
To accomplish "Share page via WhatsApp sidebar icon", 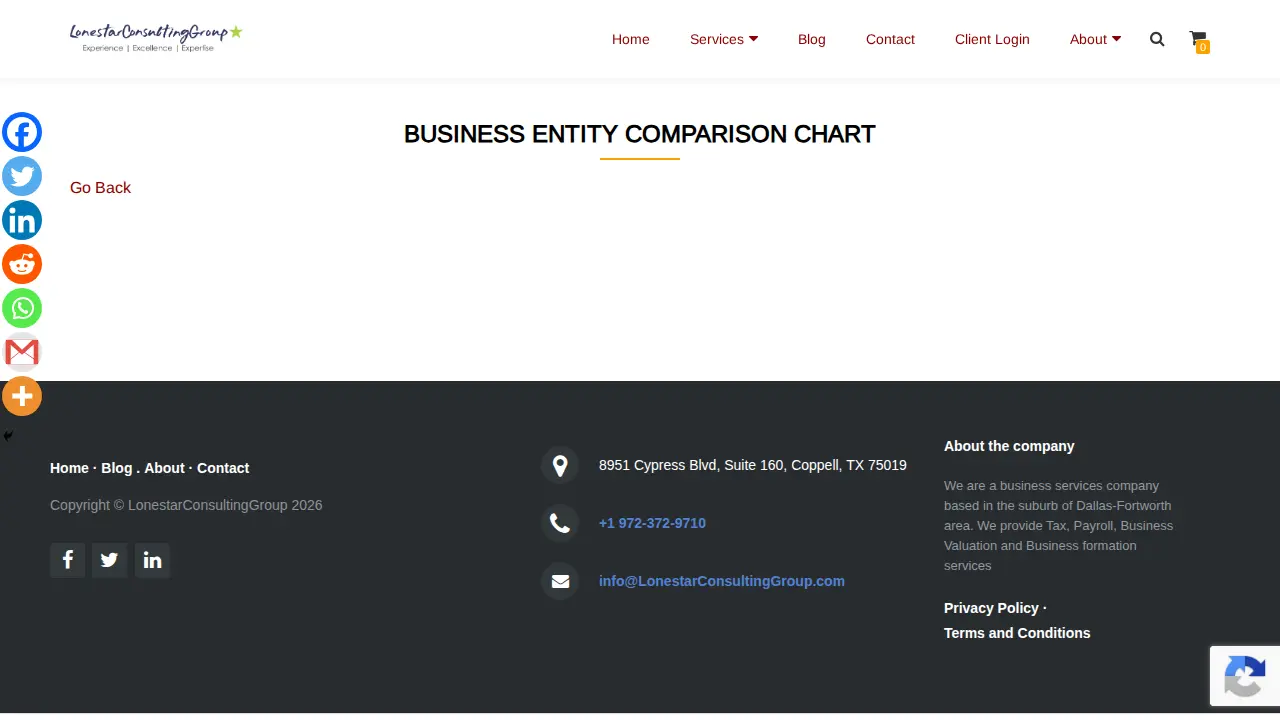I will pyautogui.click(x=22, y=308).
